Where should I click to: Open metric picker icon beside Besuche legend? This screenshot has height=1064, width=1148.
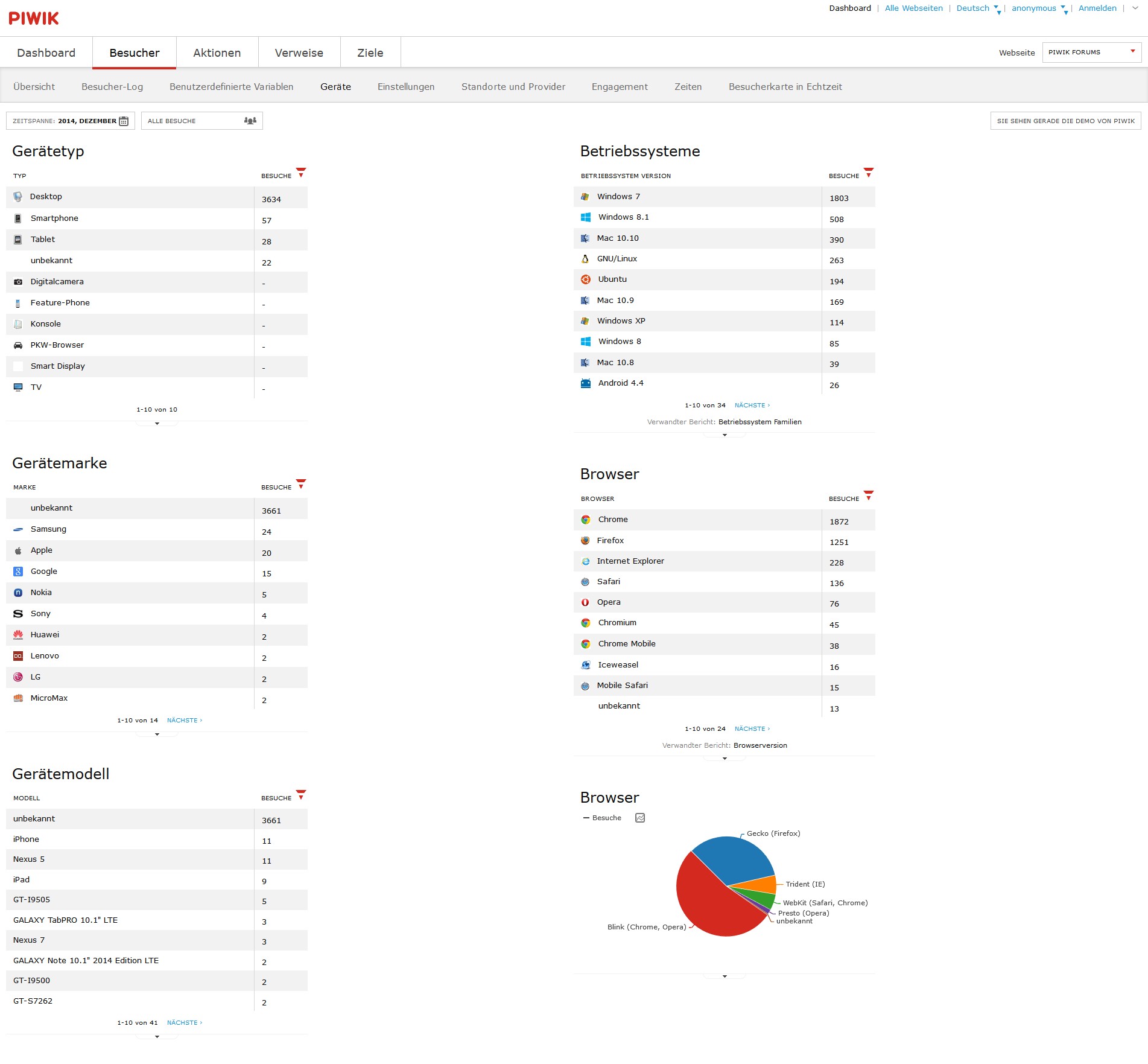pos(640,818)
